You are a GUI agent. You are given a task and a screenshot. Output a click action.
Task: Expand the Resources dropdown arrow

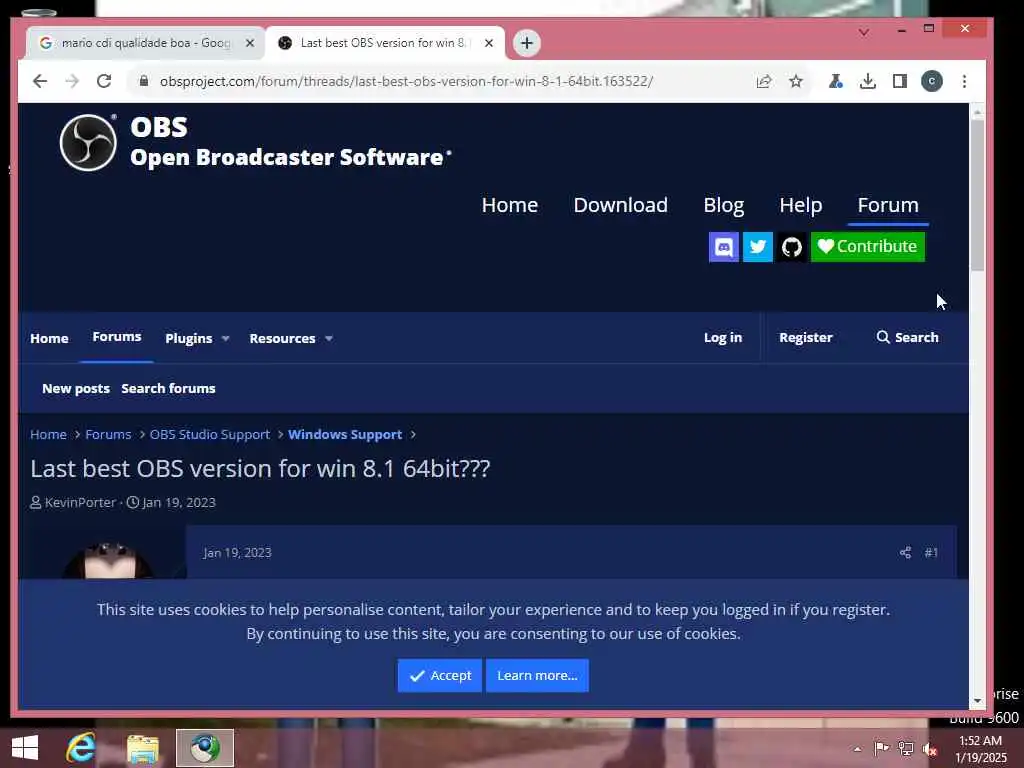[329, 338]
